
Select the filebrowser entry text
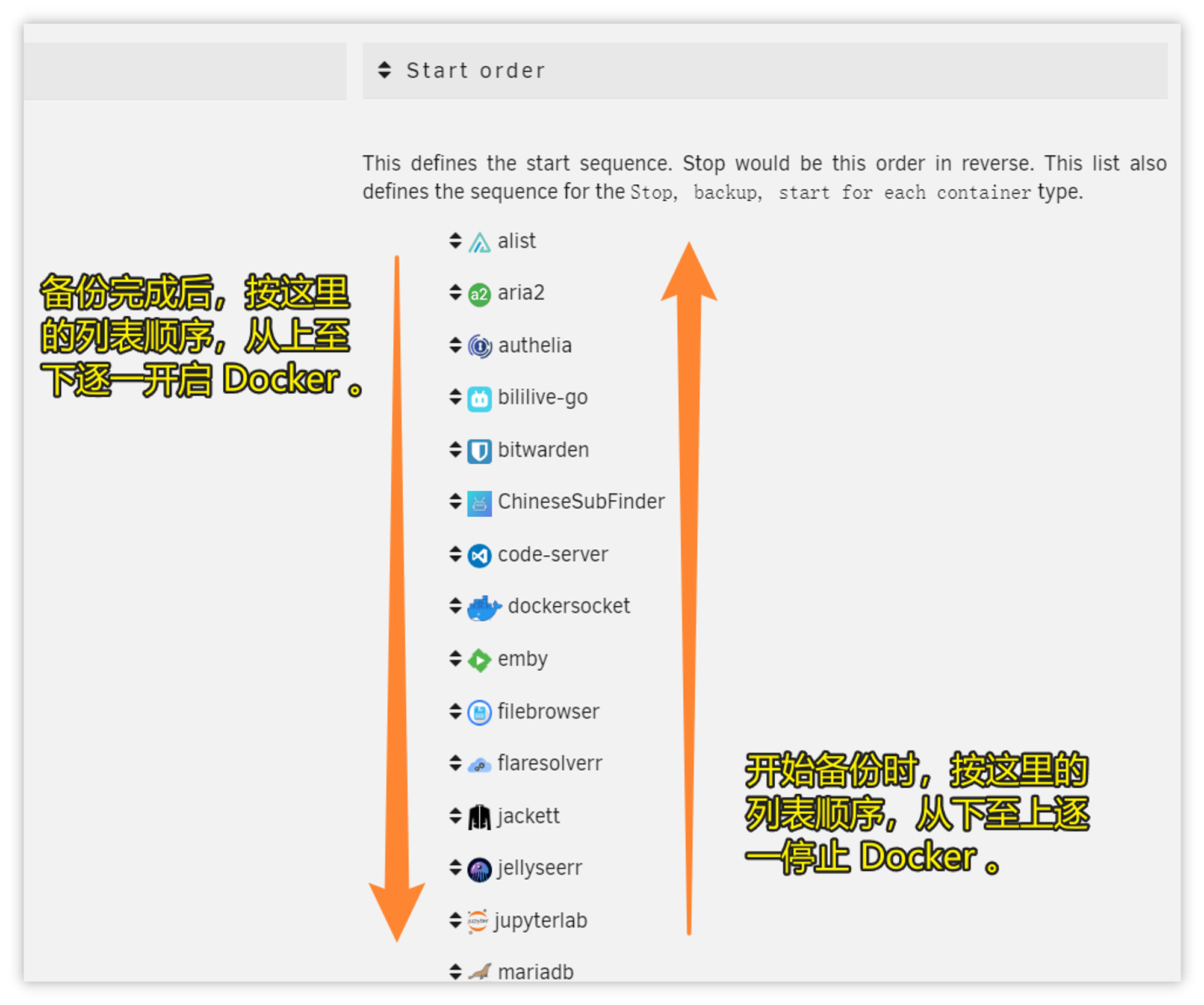(x=548, y=712)
